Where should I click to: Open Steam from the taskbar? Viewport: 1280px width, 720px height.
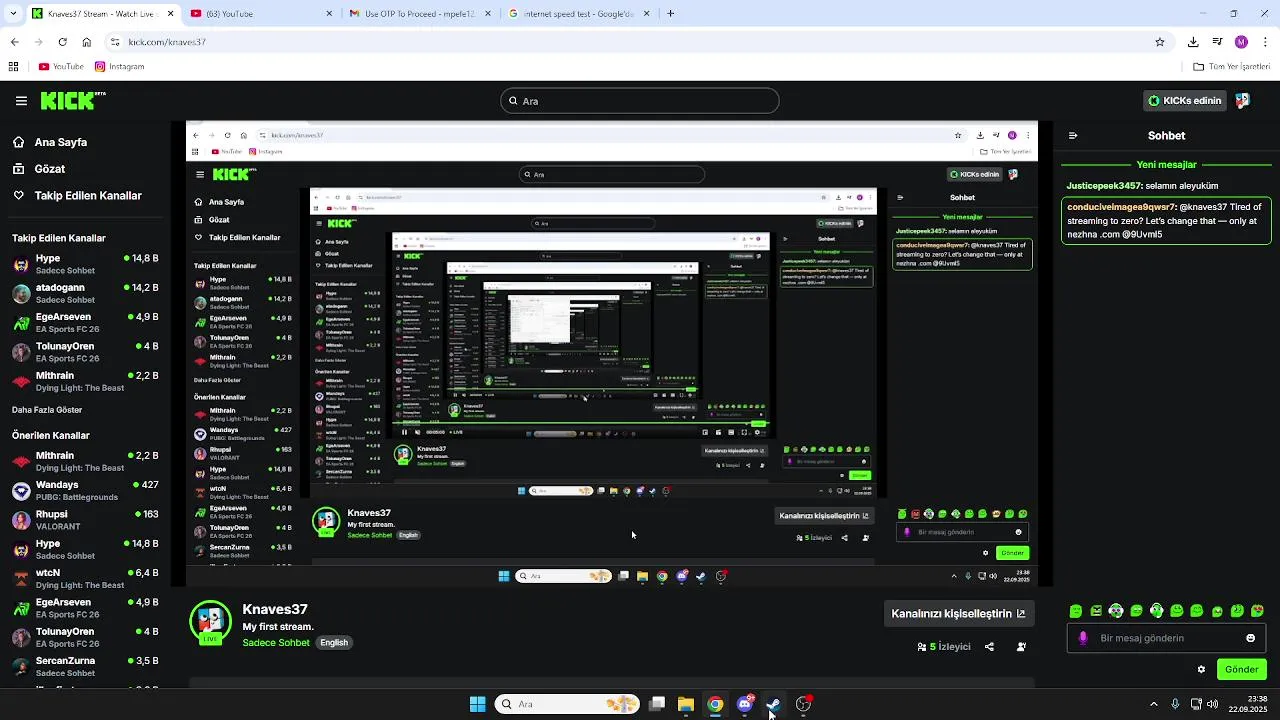[x=773, y=704]
